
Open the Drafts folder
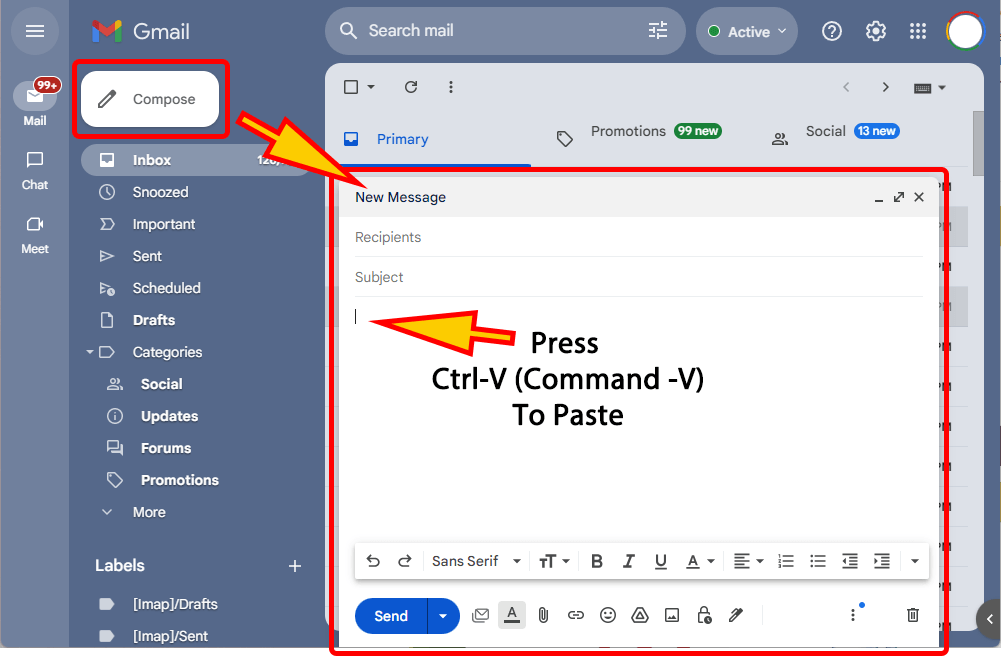[x=153, y=320]
